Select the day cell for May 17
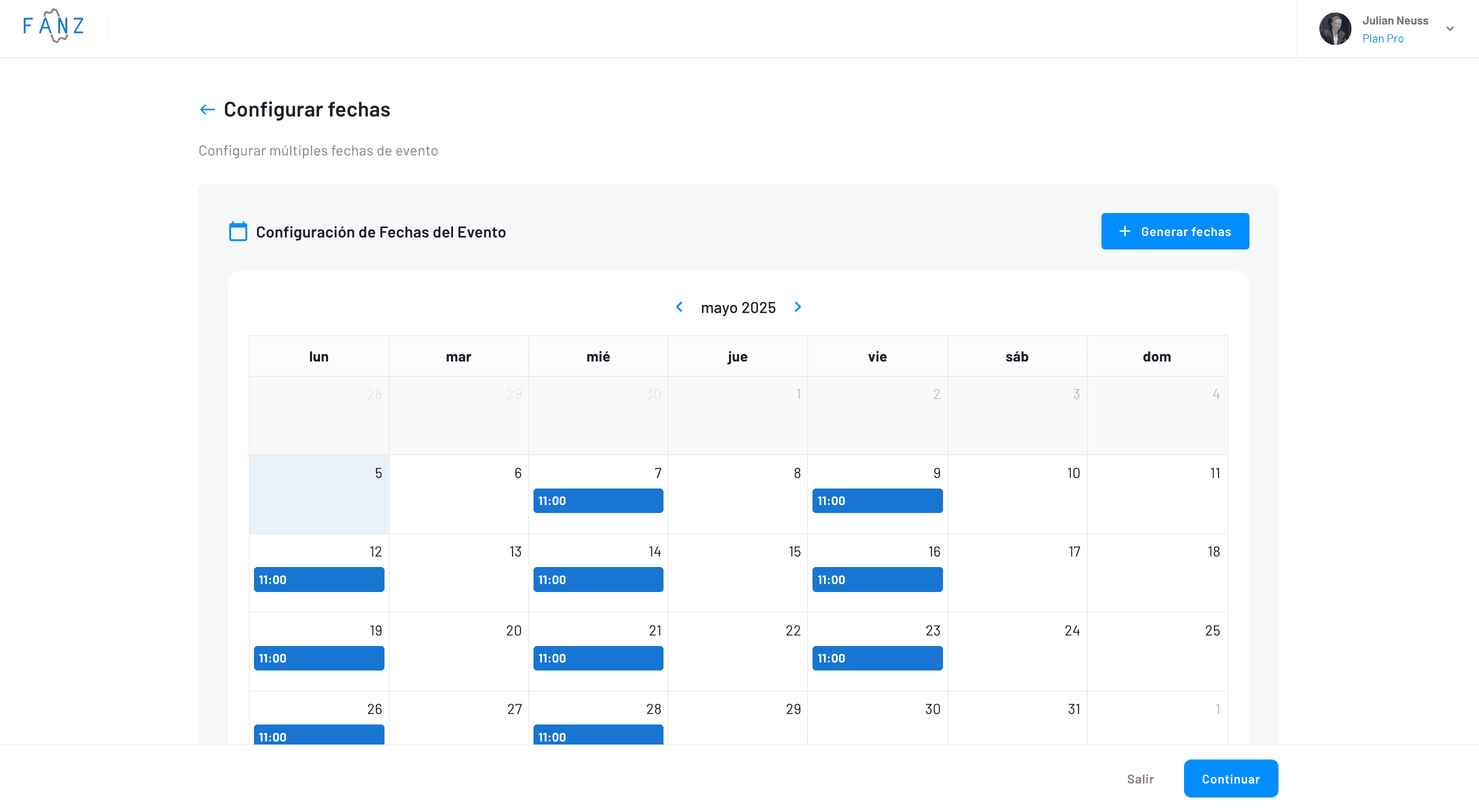 click(x=1016, y=573)
